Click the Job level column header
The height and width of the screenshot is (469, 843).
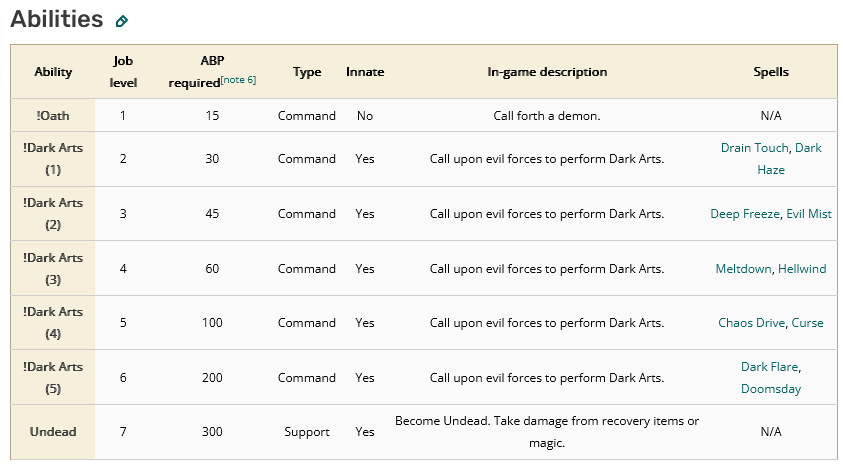(x=123, y=72)
